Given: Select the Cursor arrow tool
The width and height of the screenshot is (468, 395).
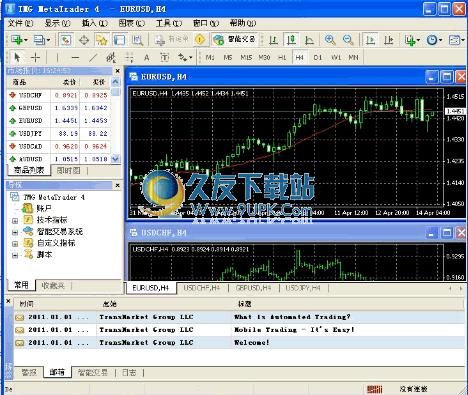Looking at the screenshot, I should 17,58.
